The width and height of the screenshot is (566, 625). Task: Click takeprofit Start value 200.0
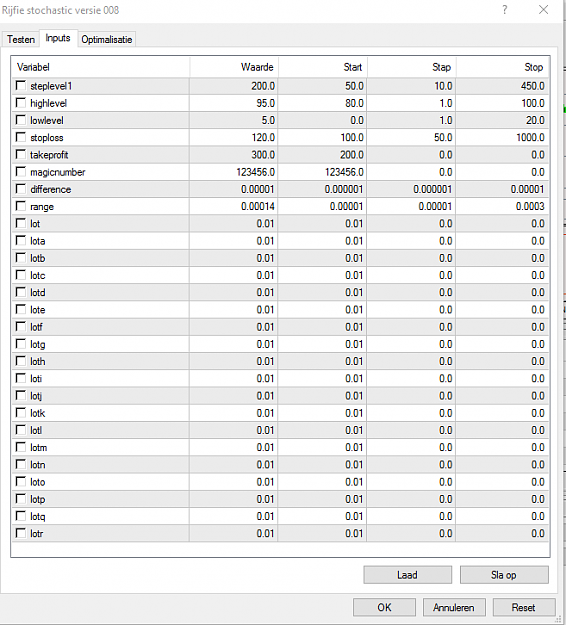pos(352,155)
